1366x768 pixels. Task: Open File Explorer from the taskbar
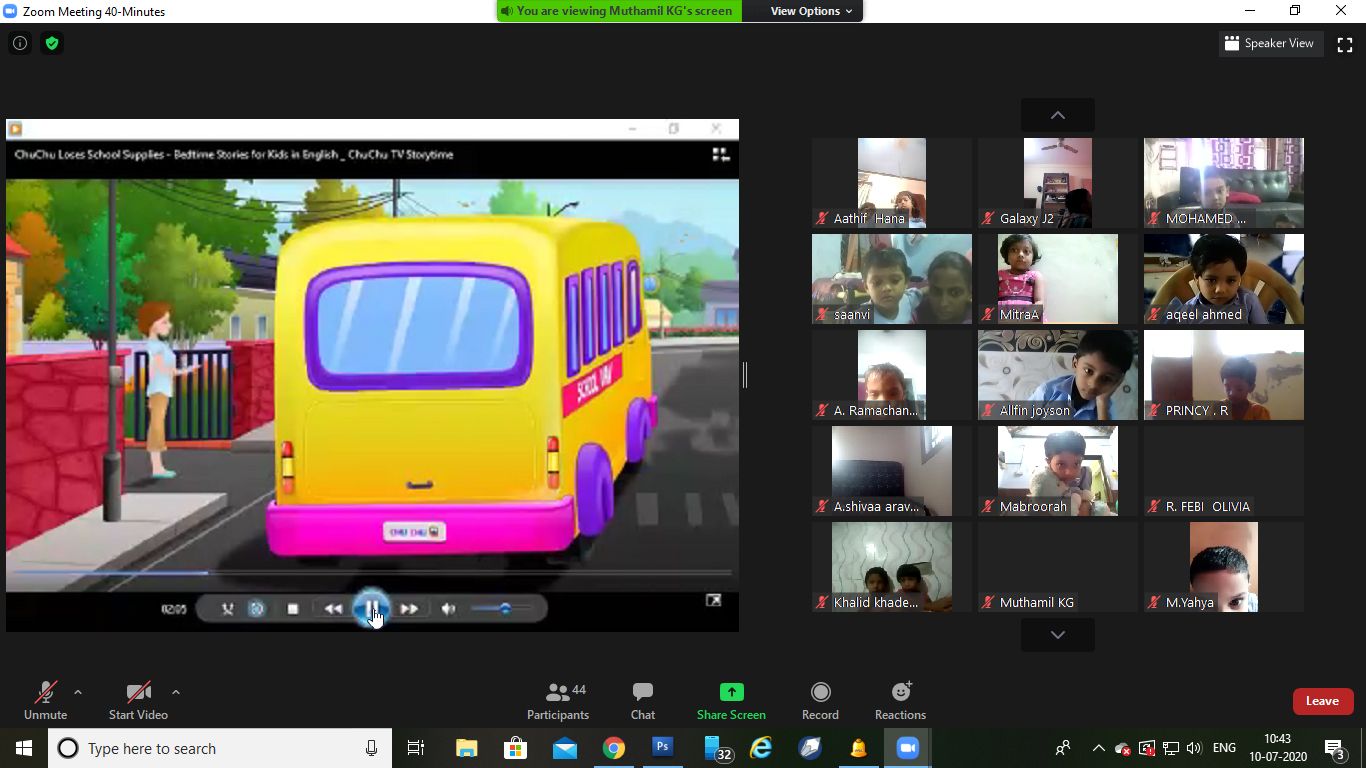point(466,748)
